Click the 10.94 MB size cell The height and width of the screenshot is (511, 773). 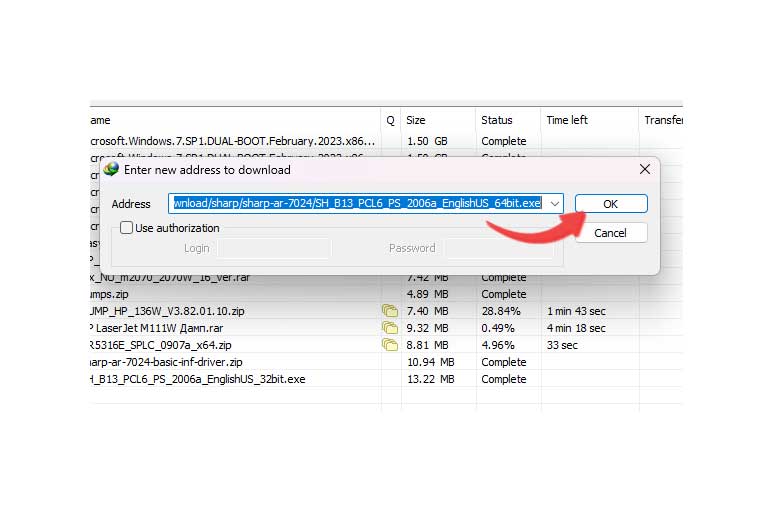tap(430, 362)
